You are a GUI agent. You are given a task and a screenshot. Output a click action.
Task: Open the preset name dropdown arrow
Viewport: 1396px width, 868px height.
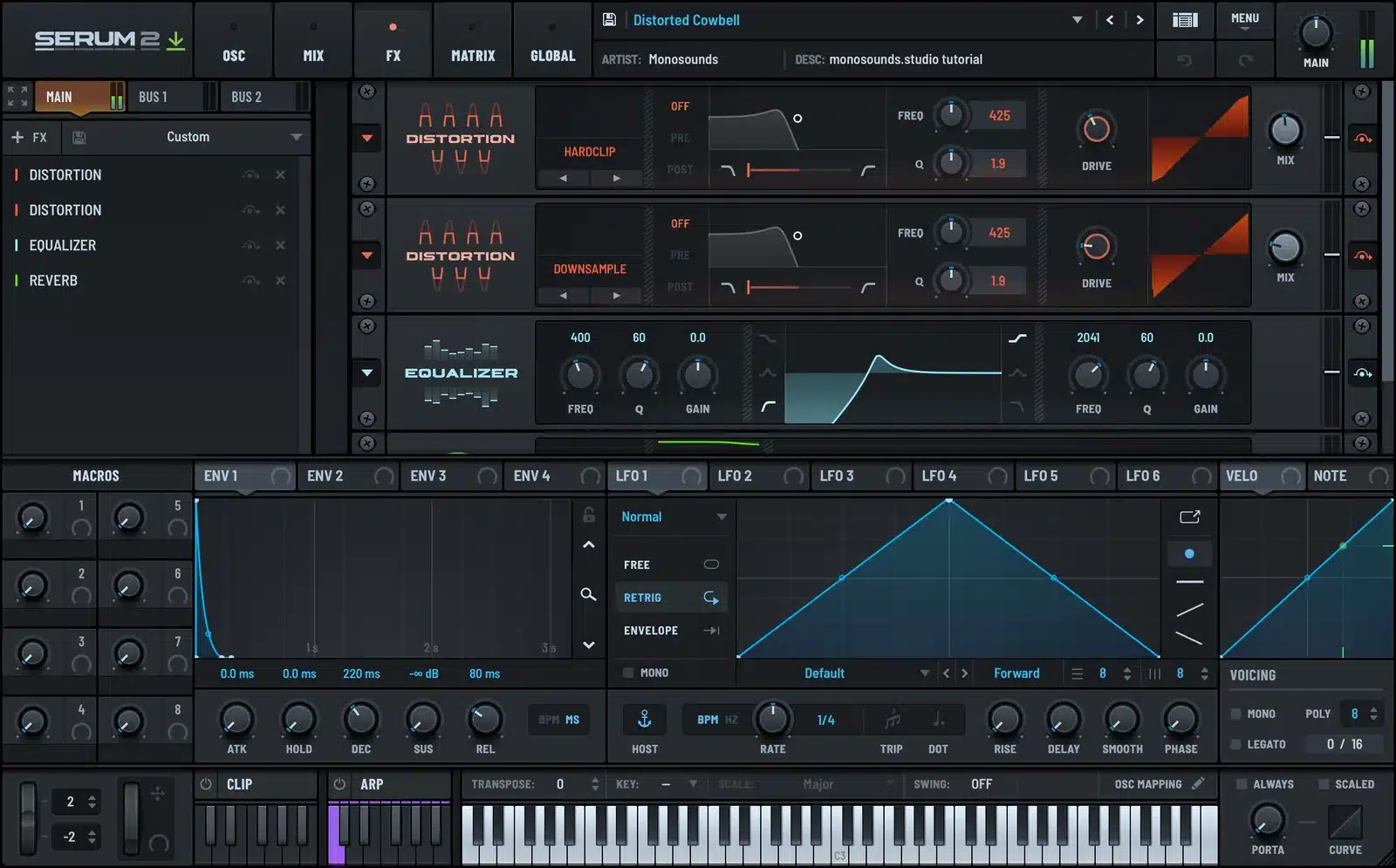[1077, 20]
